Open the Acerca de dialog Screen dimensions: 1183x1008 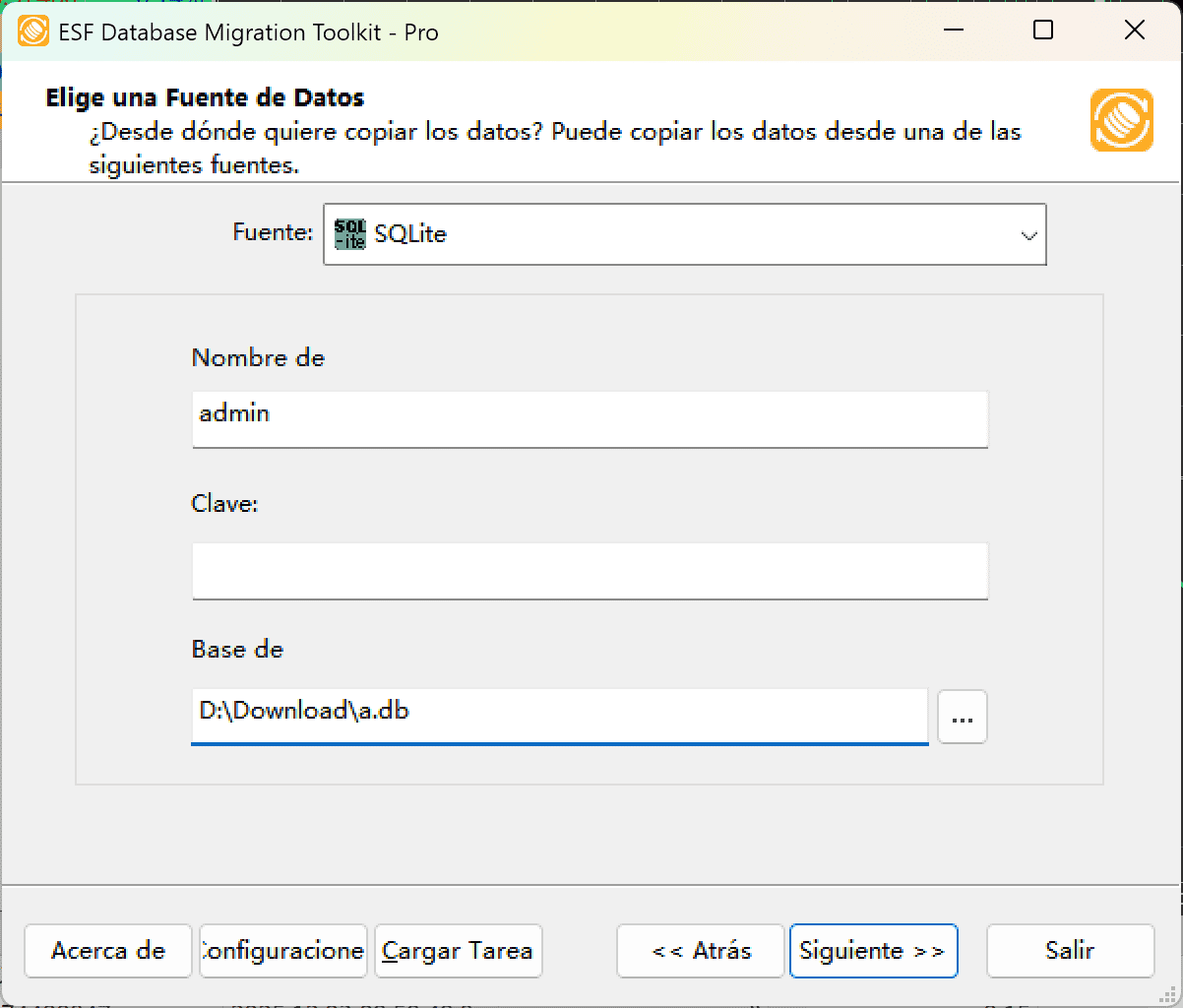click(107, 951)
